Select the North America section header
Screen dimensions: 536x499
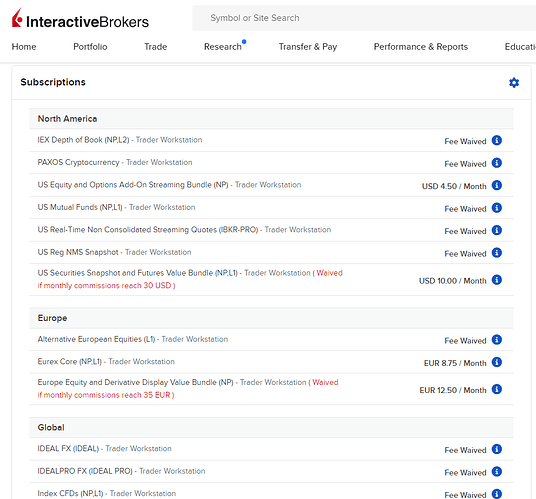[271, 119]
